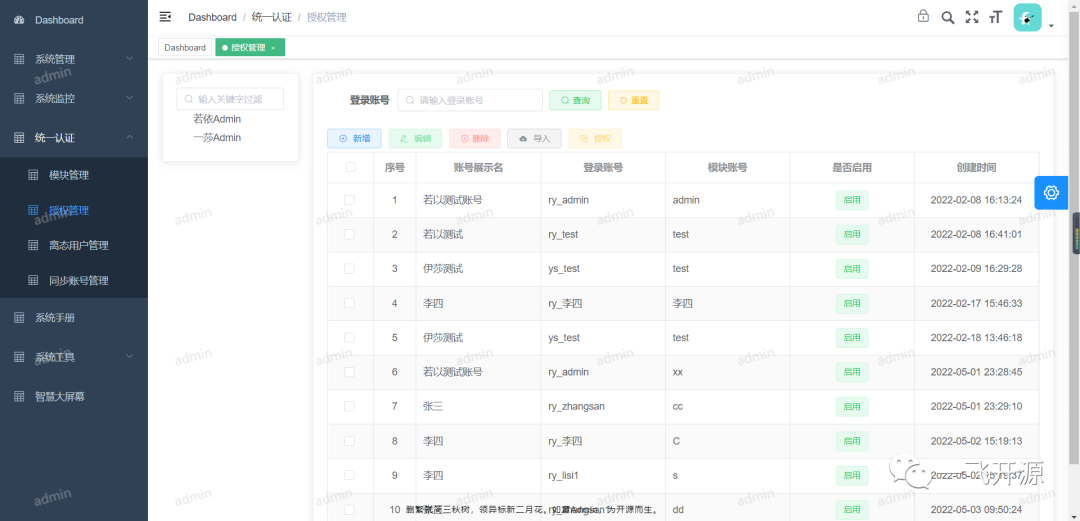This screenshot has width=1080, height=521.
Task: Check the row numbered 5 ys_test
Action: [x=349, y=338]
